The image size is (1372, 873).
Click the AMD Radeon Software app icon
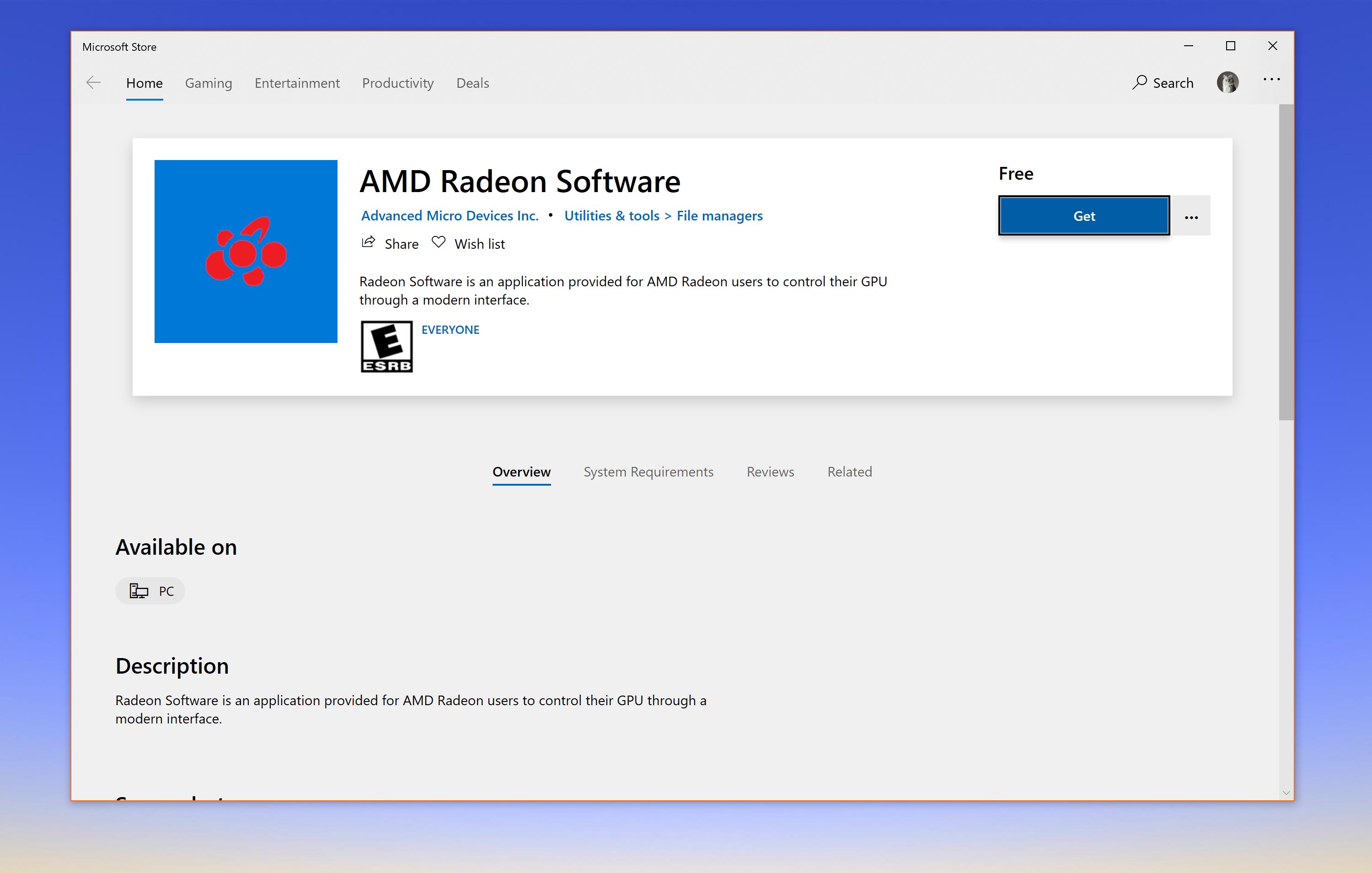[x=246, y=252]
